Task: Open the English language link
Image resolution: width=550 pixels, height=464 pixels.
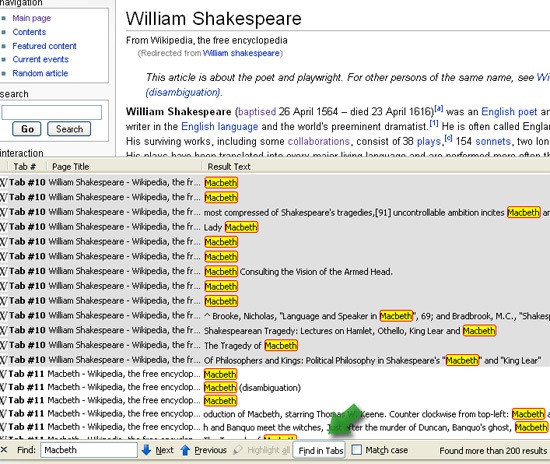Action: point(220,126)
